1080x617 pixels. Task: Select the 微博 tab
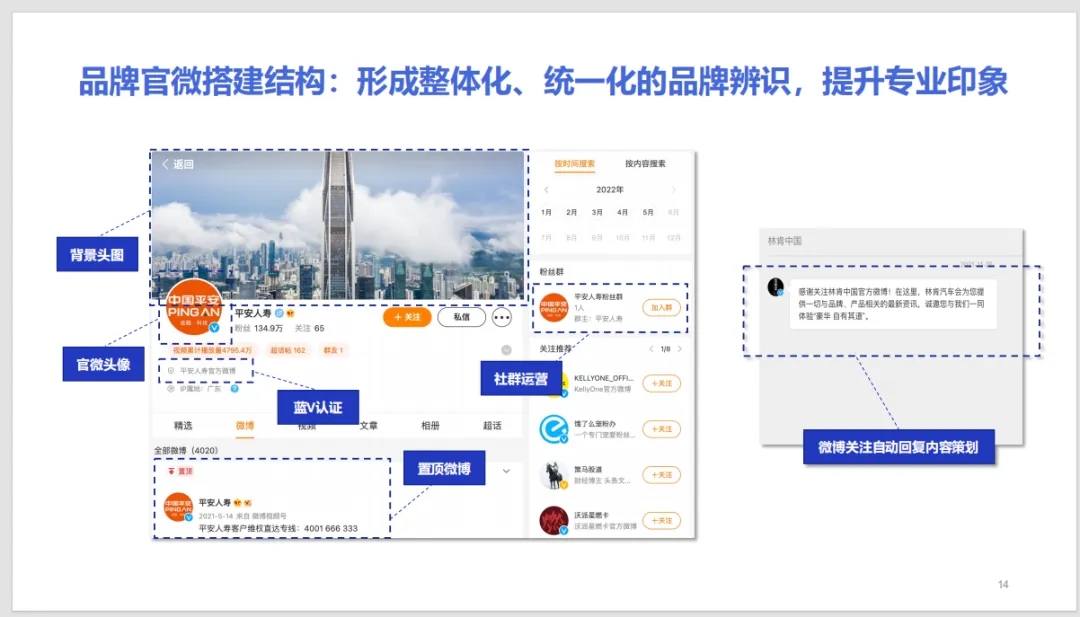(245, 426)
